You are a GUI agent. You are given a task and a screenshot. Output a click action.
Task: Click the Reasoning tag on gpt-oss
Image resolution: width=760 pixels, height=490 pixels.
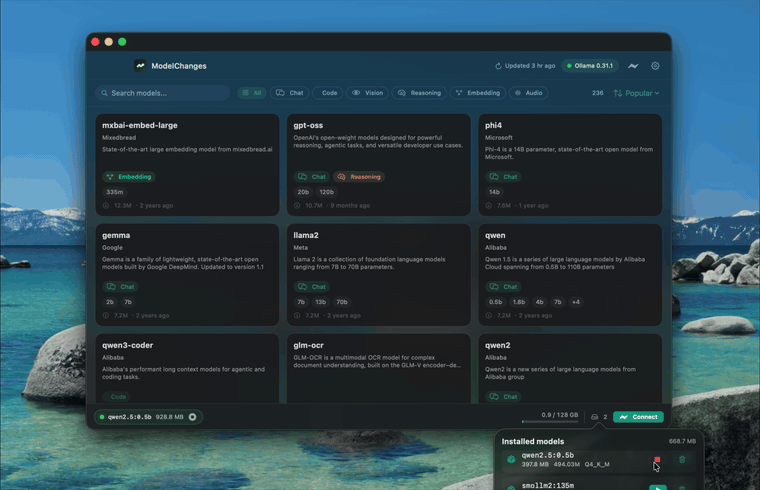[359, 177]
